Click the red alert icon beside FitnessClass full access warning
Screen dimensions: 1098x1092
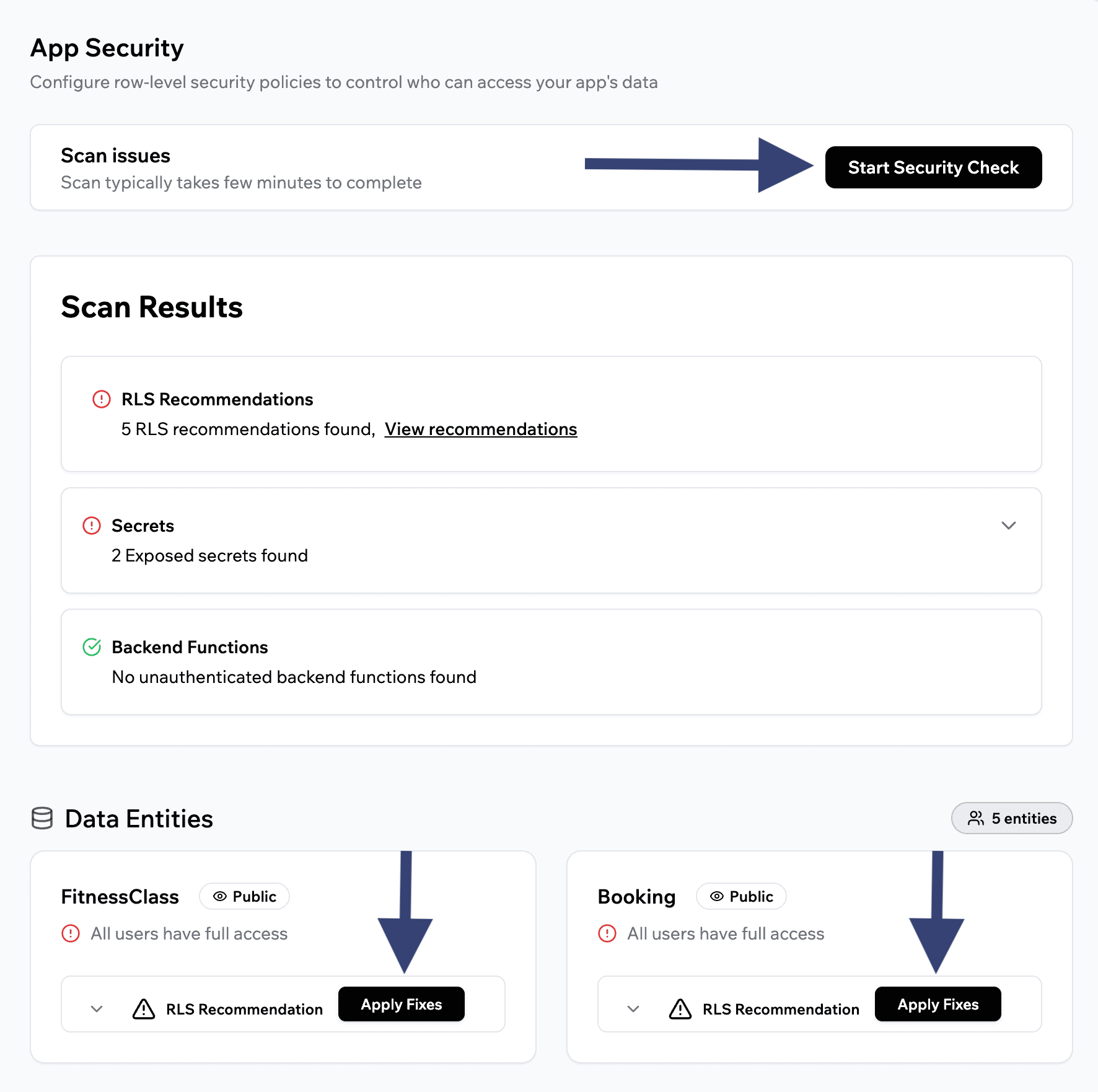pos(71,933)
